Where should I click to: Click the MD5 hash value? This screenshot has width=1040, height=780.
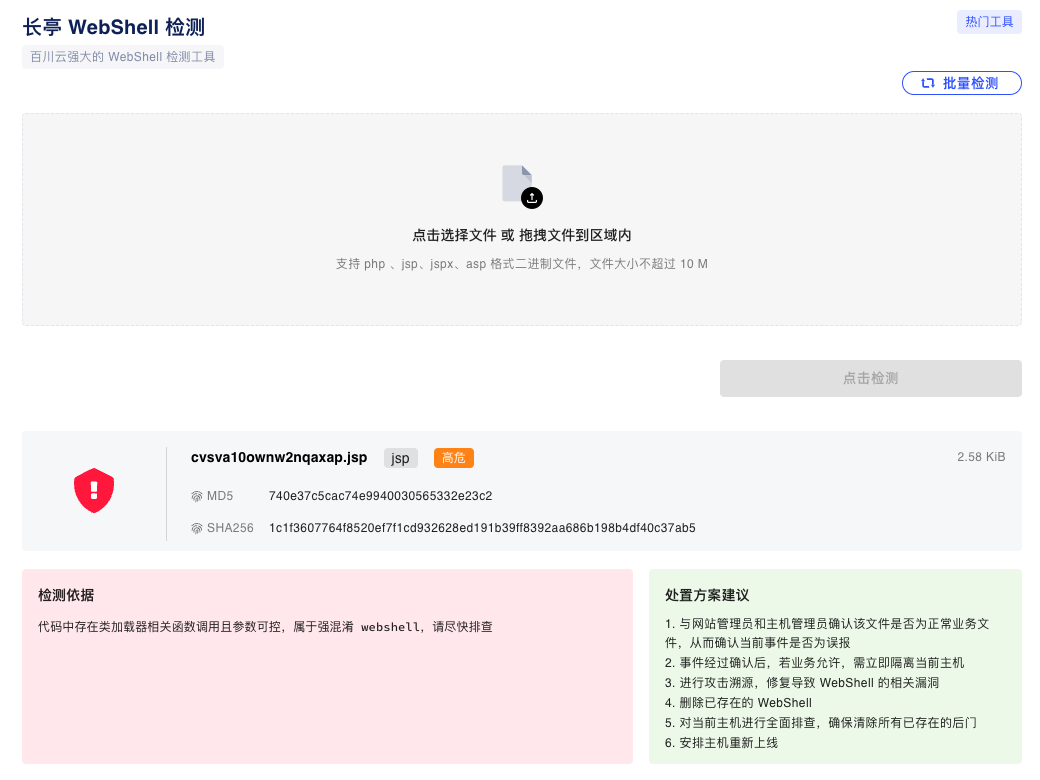coord(380,496)
